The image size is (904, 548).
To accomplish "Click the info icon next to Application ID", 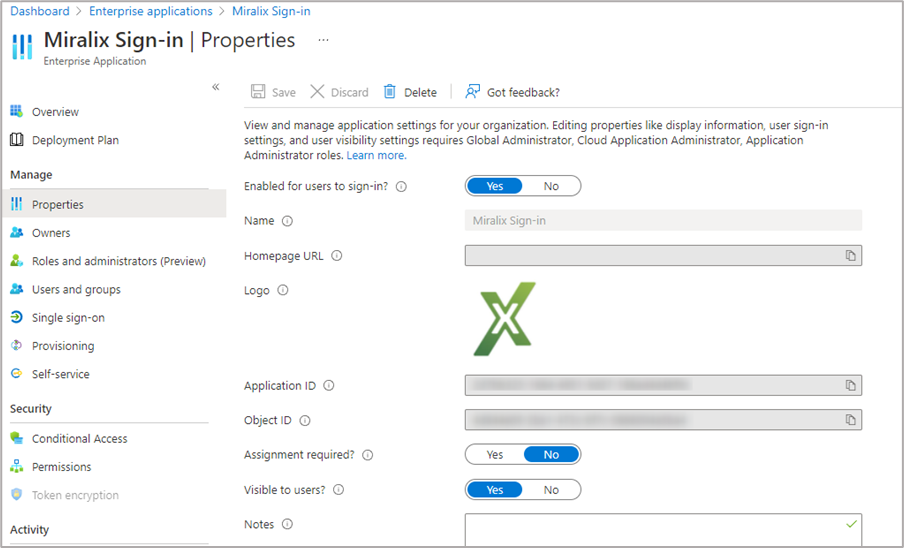I will (x=329, y=386).
